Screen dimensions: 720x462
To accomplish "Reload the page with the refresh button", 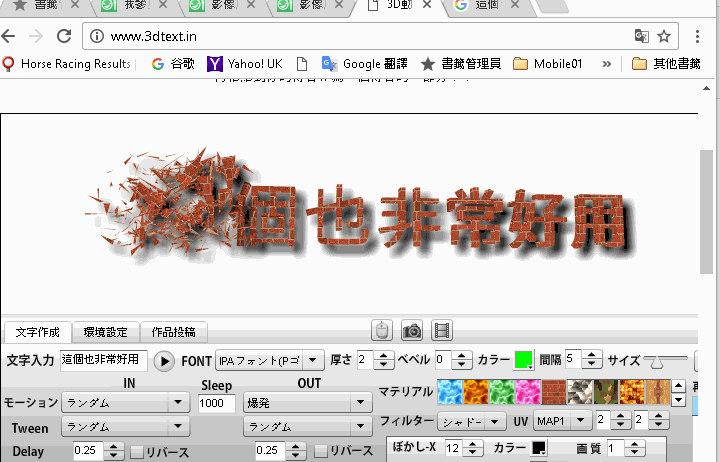I will pyautogui.click(x=63, y=37).
